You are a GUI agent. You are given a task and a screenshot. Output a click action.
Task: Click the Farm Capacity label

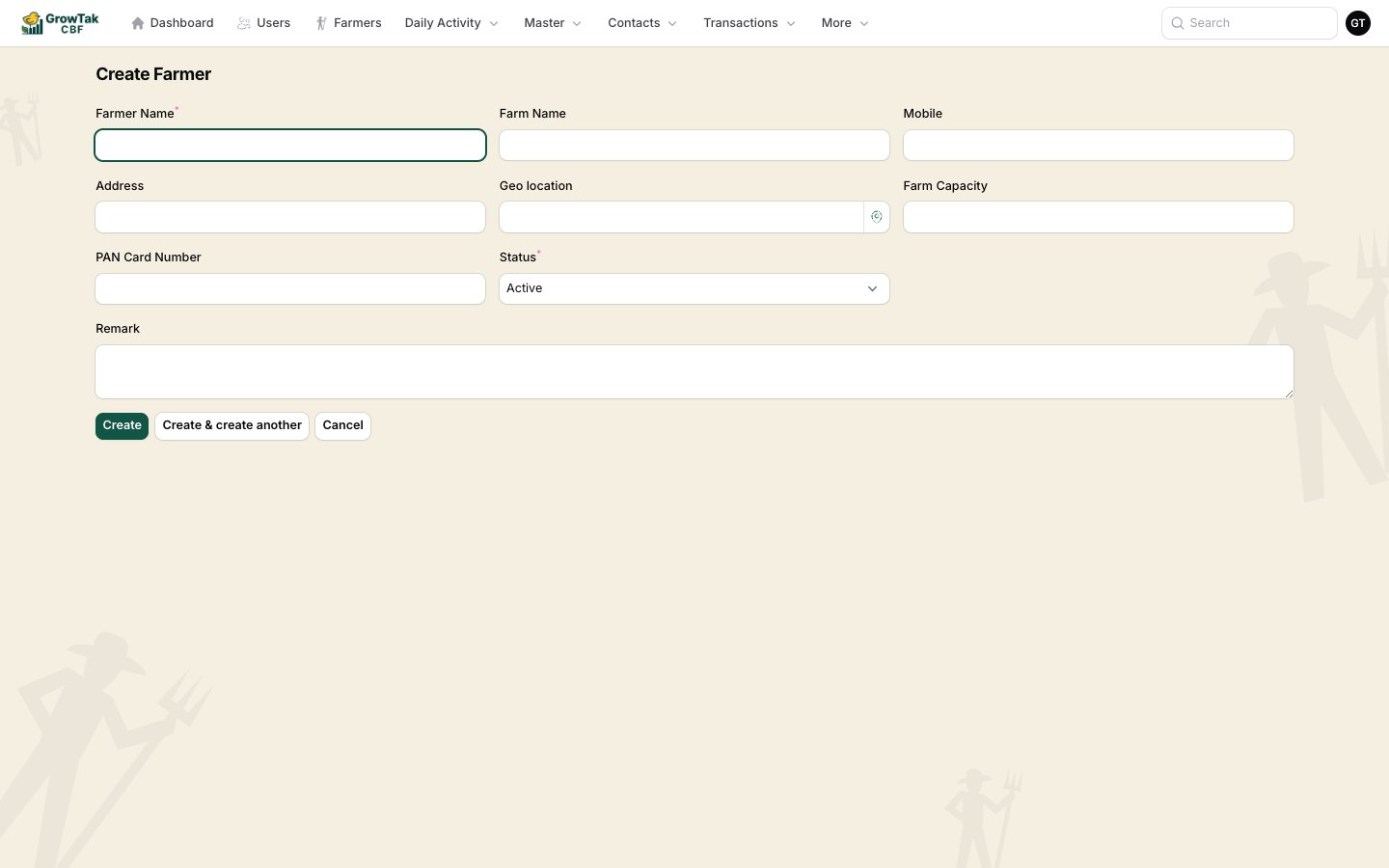(x=945, y=186)
